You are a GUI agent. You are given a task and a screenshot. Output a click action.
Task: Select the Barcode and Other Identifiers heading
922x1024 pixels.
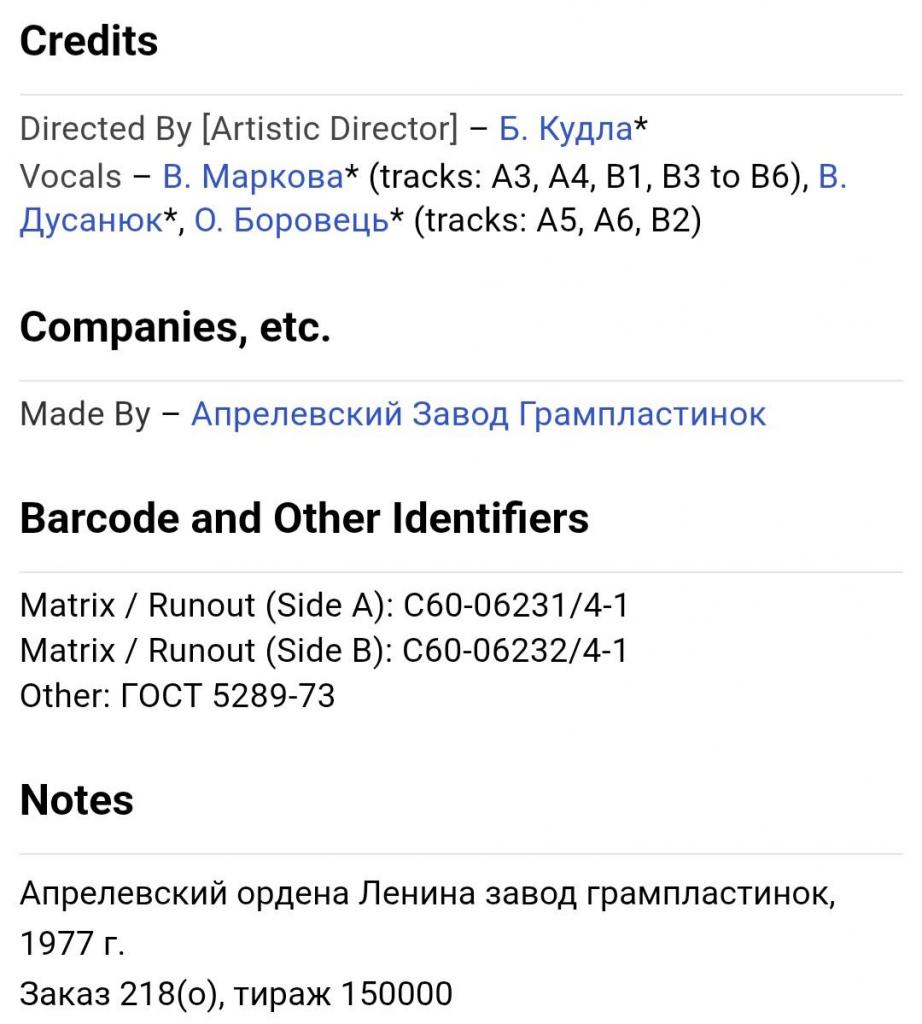coord(304,518)
